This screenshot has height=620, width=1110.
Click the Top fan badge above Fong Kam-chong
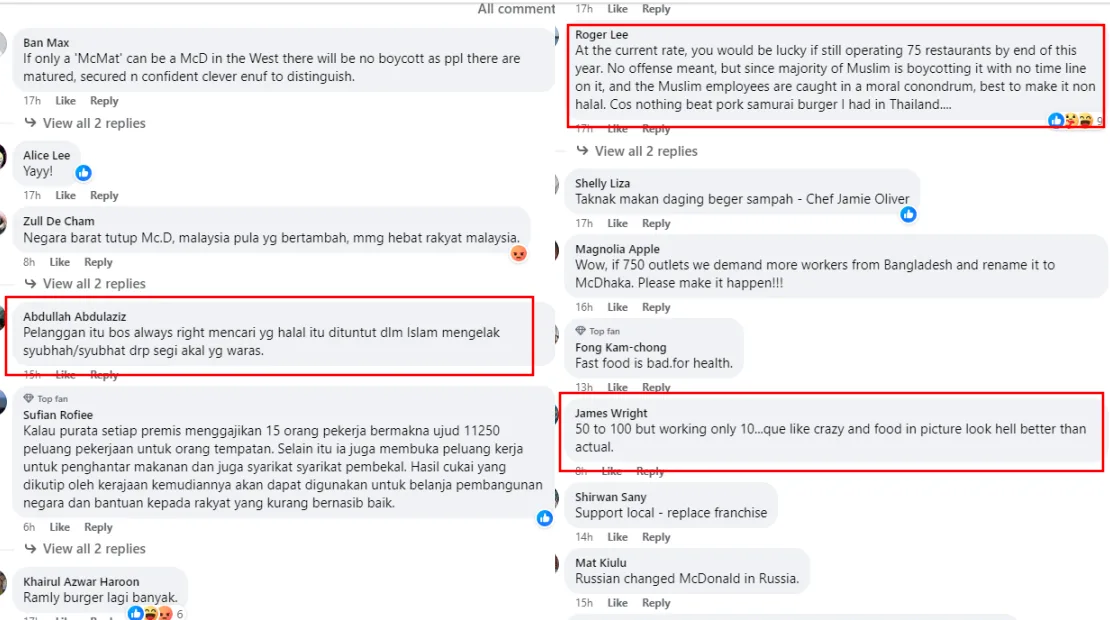[x=598, y=331]
